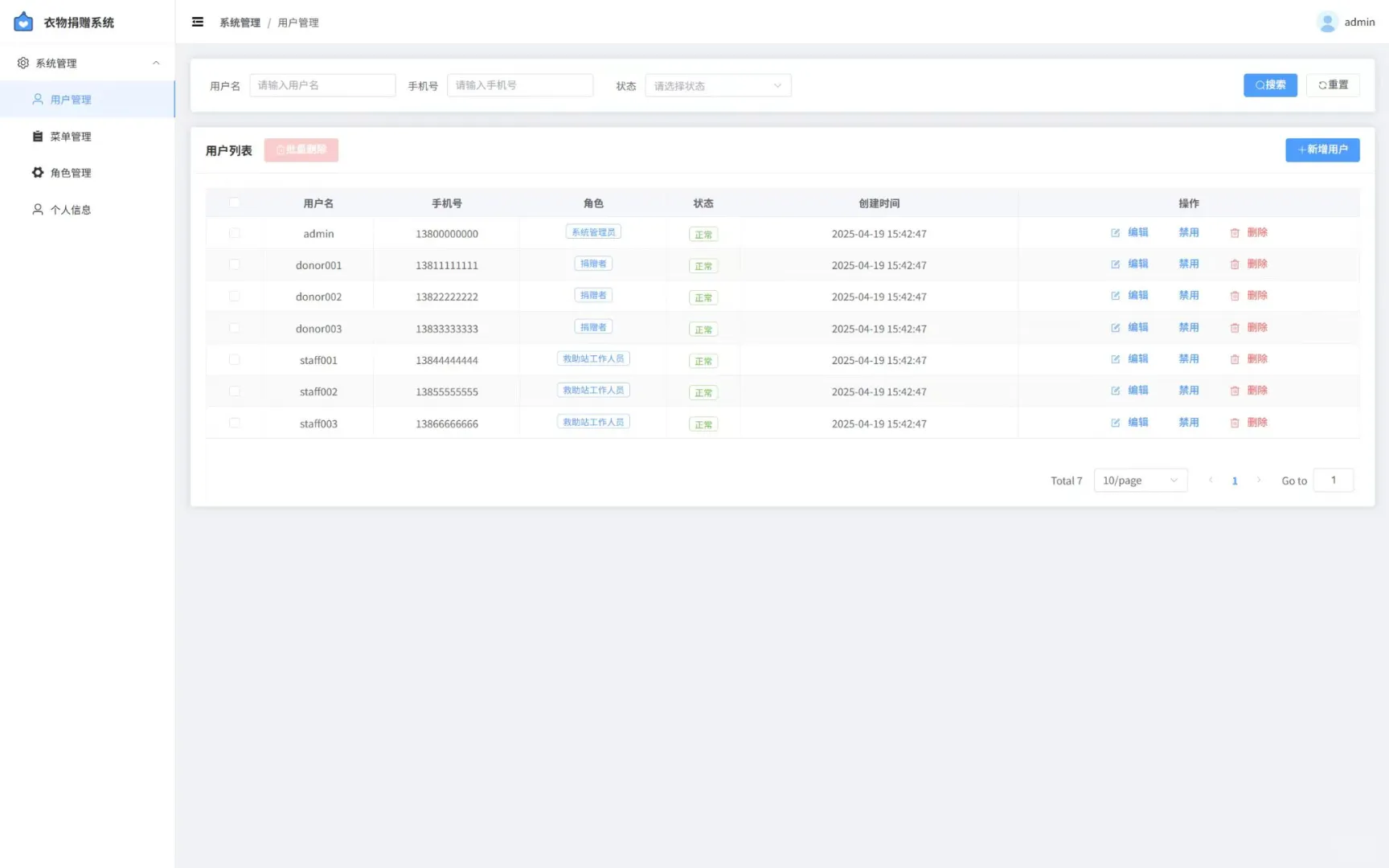Image resolution: width=1389 pixels, height=868 pixels.
Task: Click 禁用 for the donor002 row
Action: [x=1189, y=295]
